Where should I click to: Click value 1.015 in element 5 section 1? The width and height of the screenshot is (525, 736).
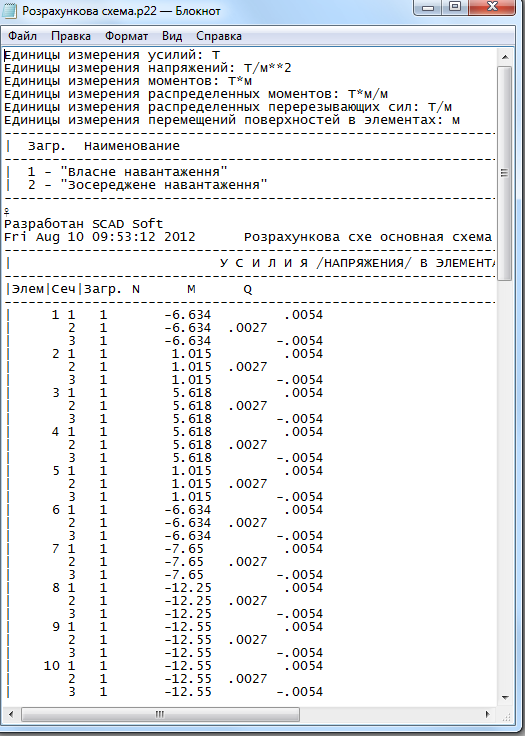(x=192, y=470)
